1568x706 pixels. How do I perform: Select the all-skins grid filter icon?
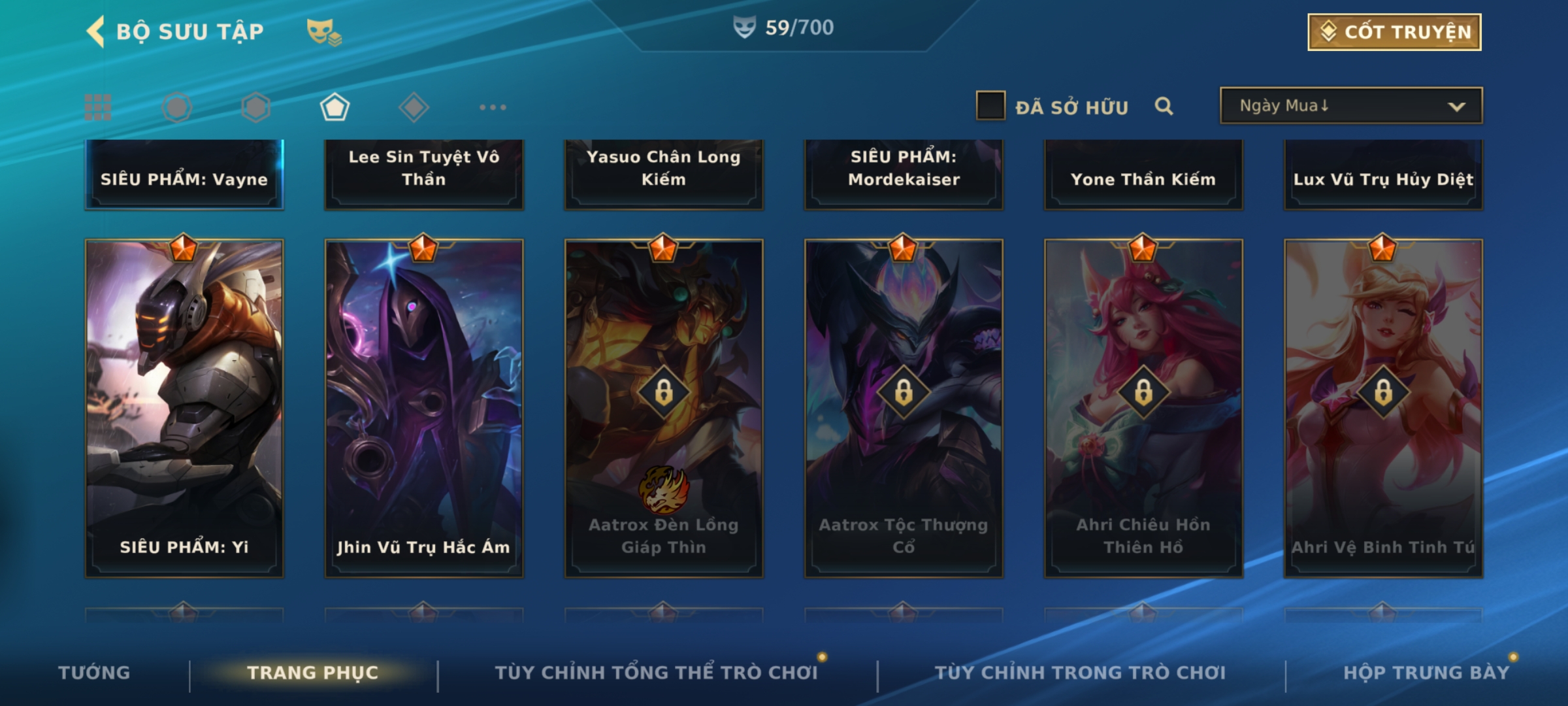tap(98, 107)
